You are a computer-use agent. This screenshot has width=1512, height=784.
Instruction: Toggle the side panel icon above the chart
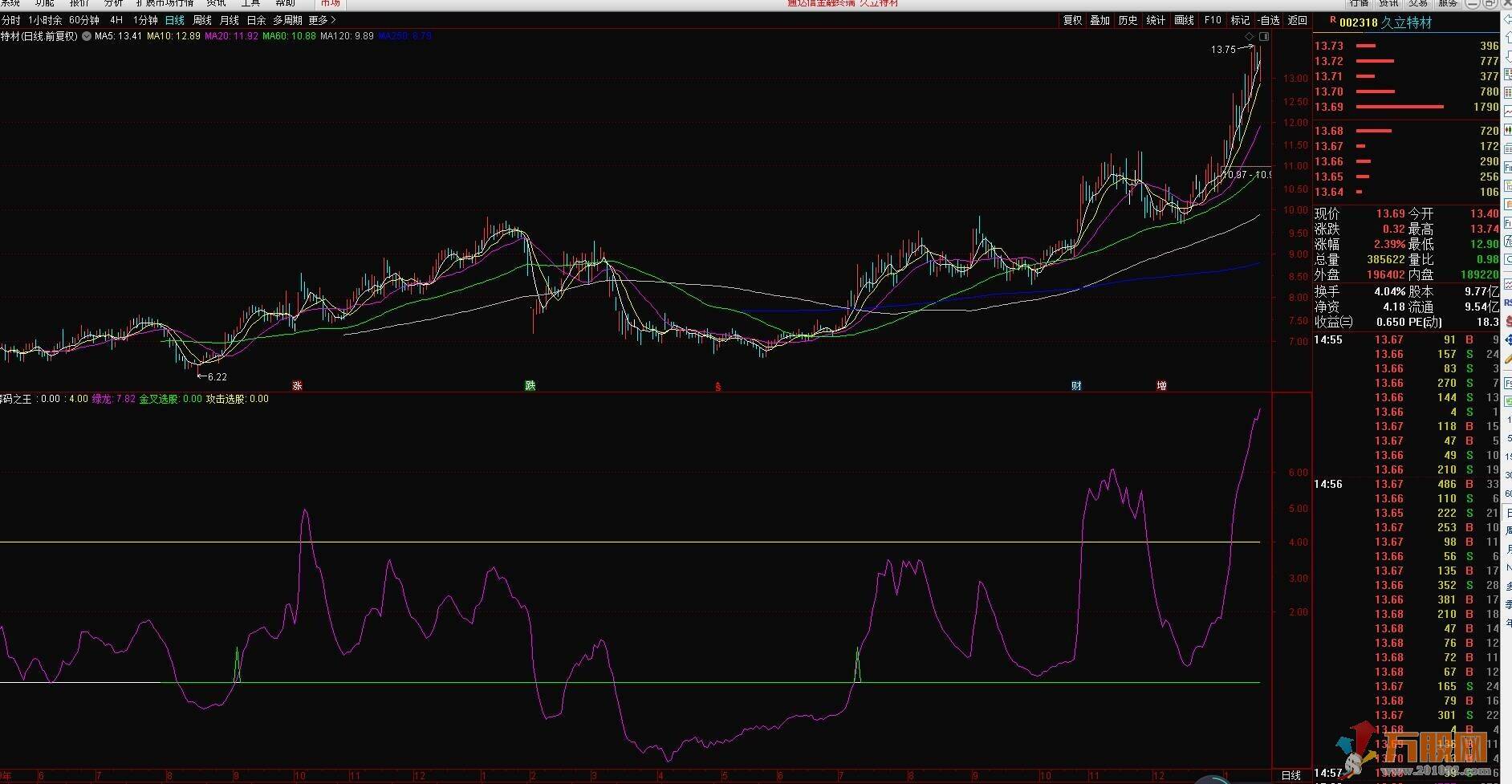1264,37
